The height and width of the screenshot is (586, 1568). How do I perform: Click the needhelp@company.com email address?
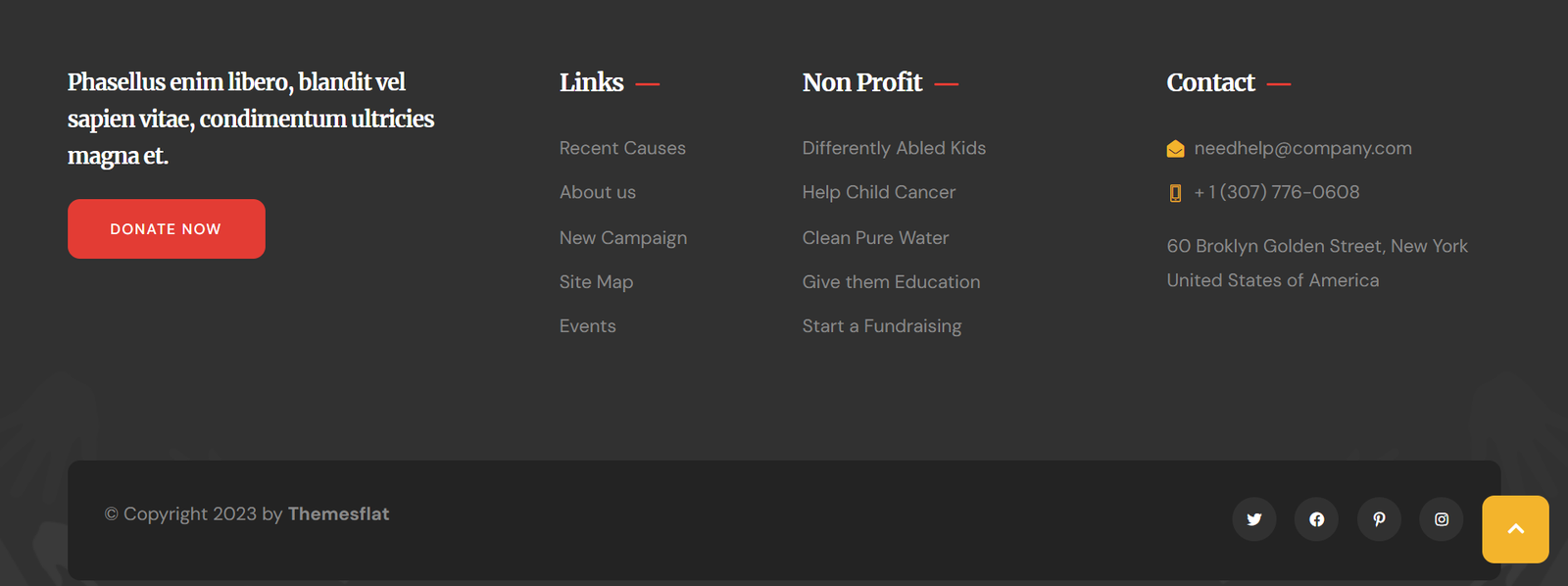click(1302, 148)
